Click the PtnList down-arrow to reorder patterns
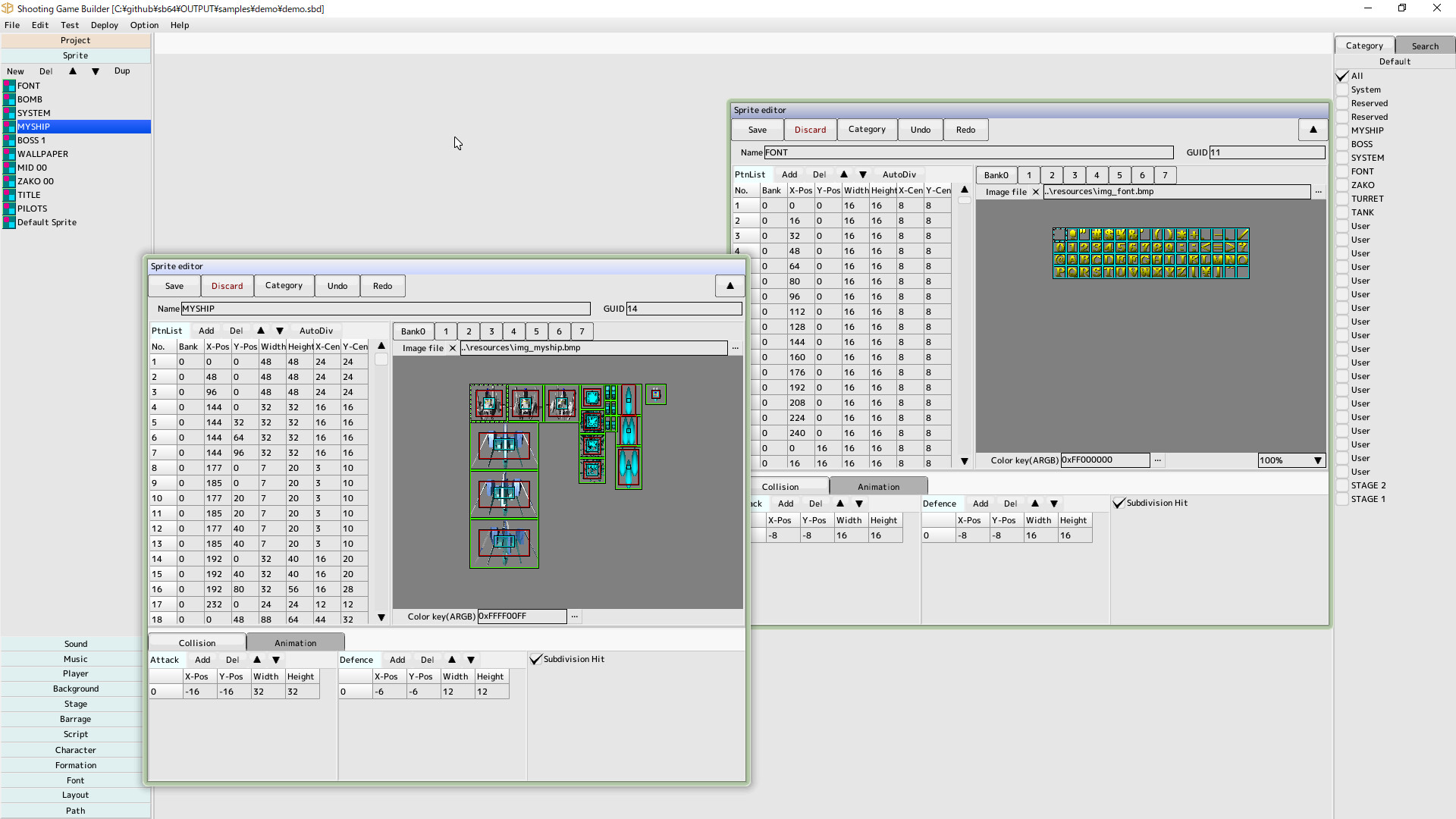 (279, 331)
